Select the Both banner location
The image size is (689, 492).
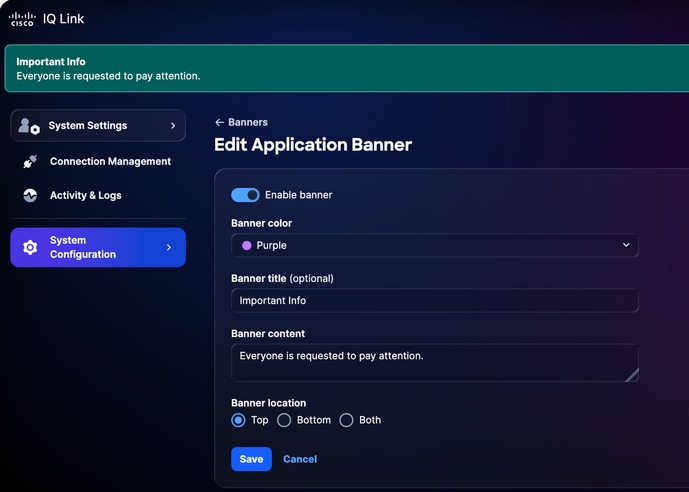pos(346,420)
